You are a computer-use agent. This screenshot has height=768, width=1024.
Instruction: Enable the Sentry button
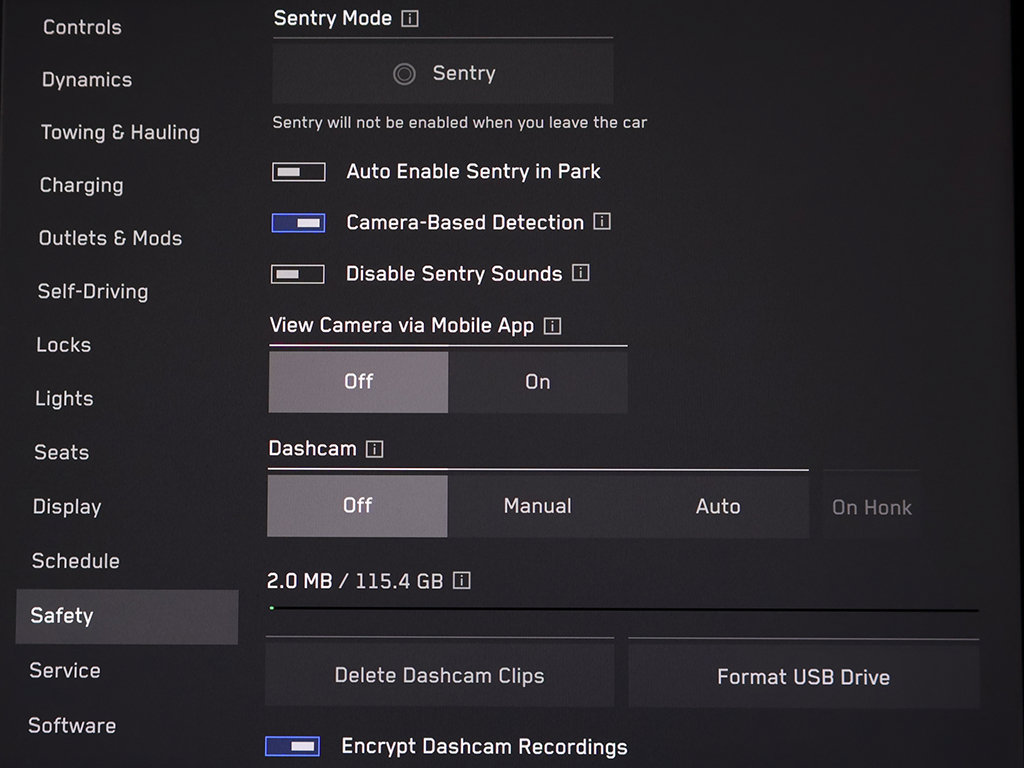443,72
